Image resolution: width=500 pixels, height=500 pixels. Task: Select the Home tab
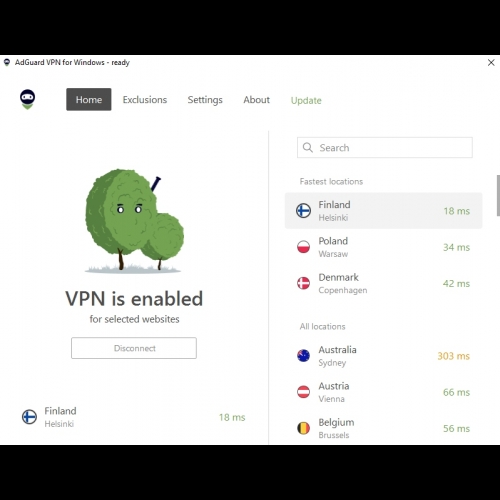pos(89,99)
